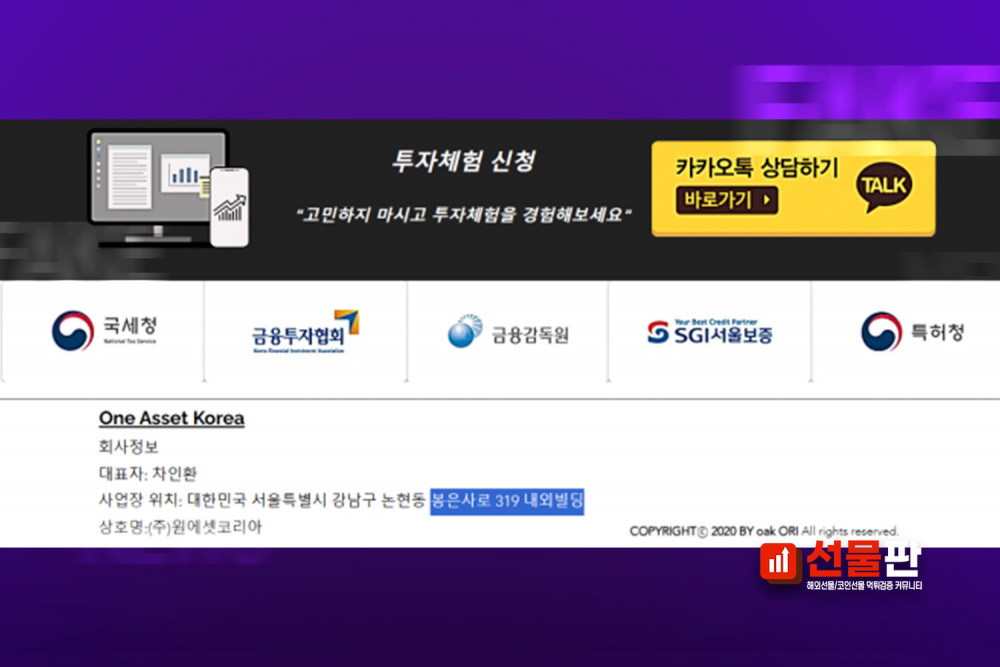Viewport: 1000px width, 667px height.
Task: Click the smartphone chart illustration
Action: pyautogui.click(x=229, y=206)
